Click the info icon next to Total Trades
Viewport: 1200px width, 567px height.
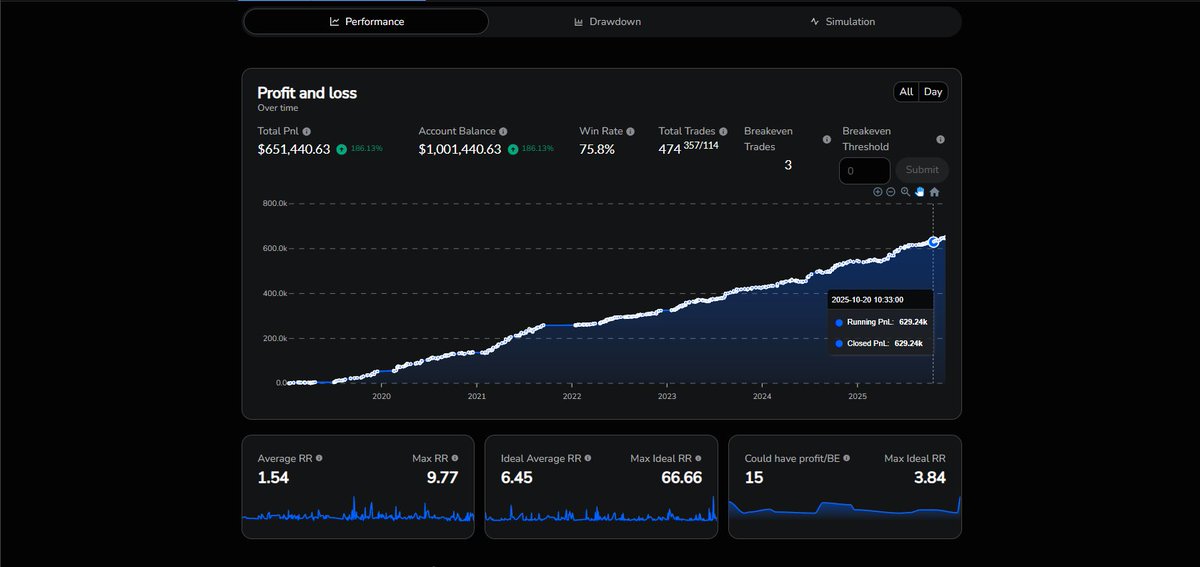(723, 131)
